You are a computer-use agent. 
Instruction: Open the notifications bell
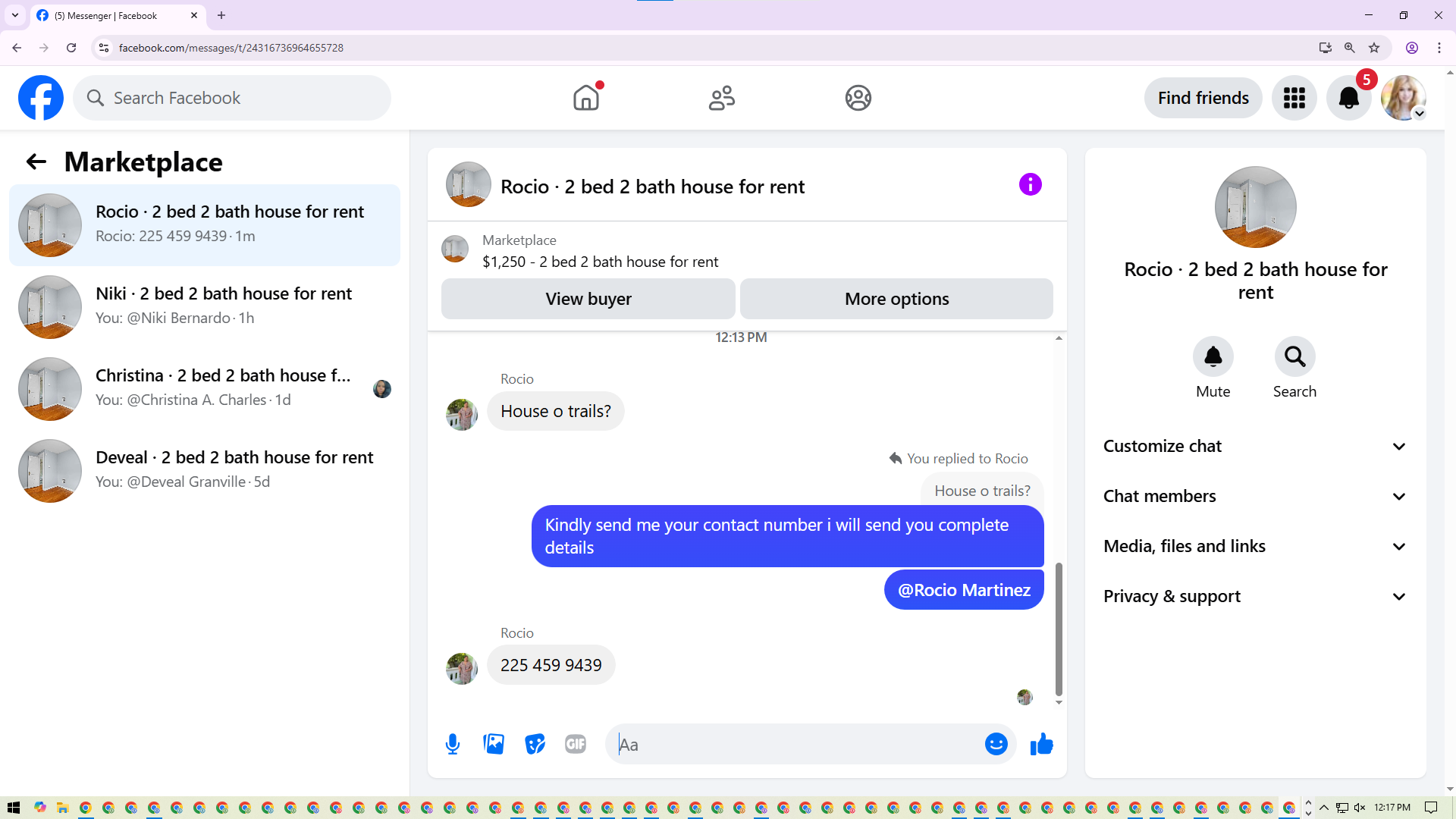pos(1348,98)
